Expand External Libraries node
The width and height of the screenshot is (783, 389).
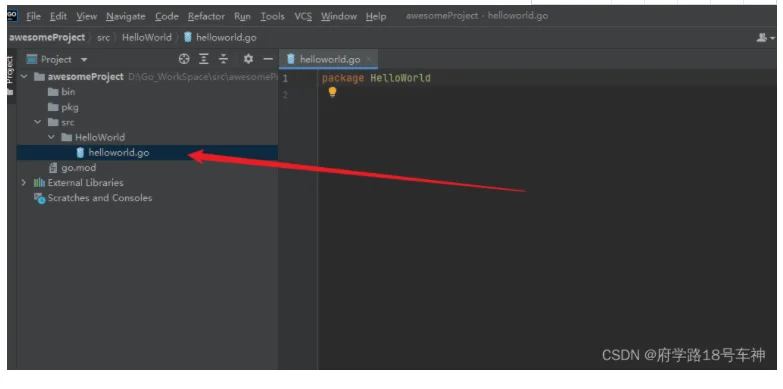coord(24,183)
